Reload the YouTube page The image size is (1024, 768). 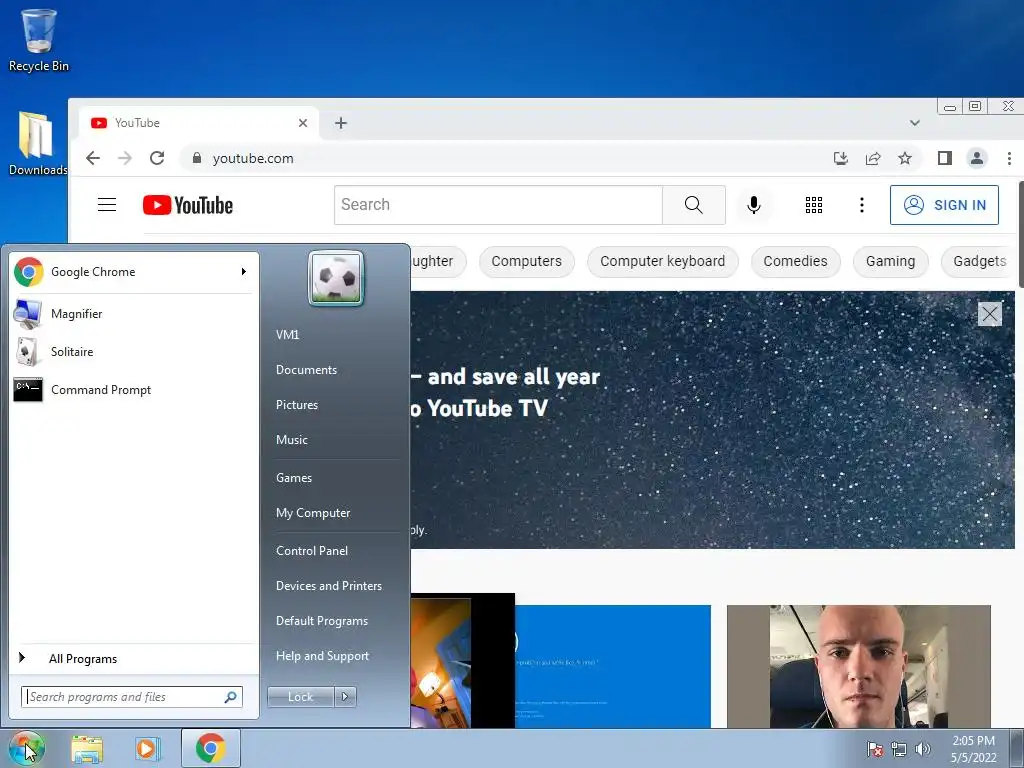(x=157, y=158)
